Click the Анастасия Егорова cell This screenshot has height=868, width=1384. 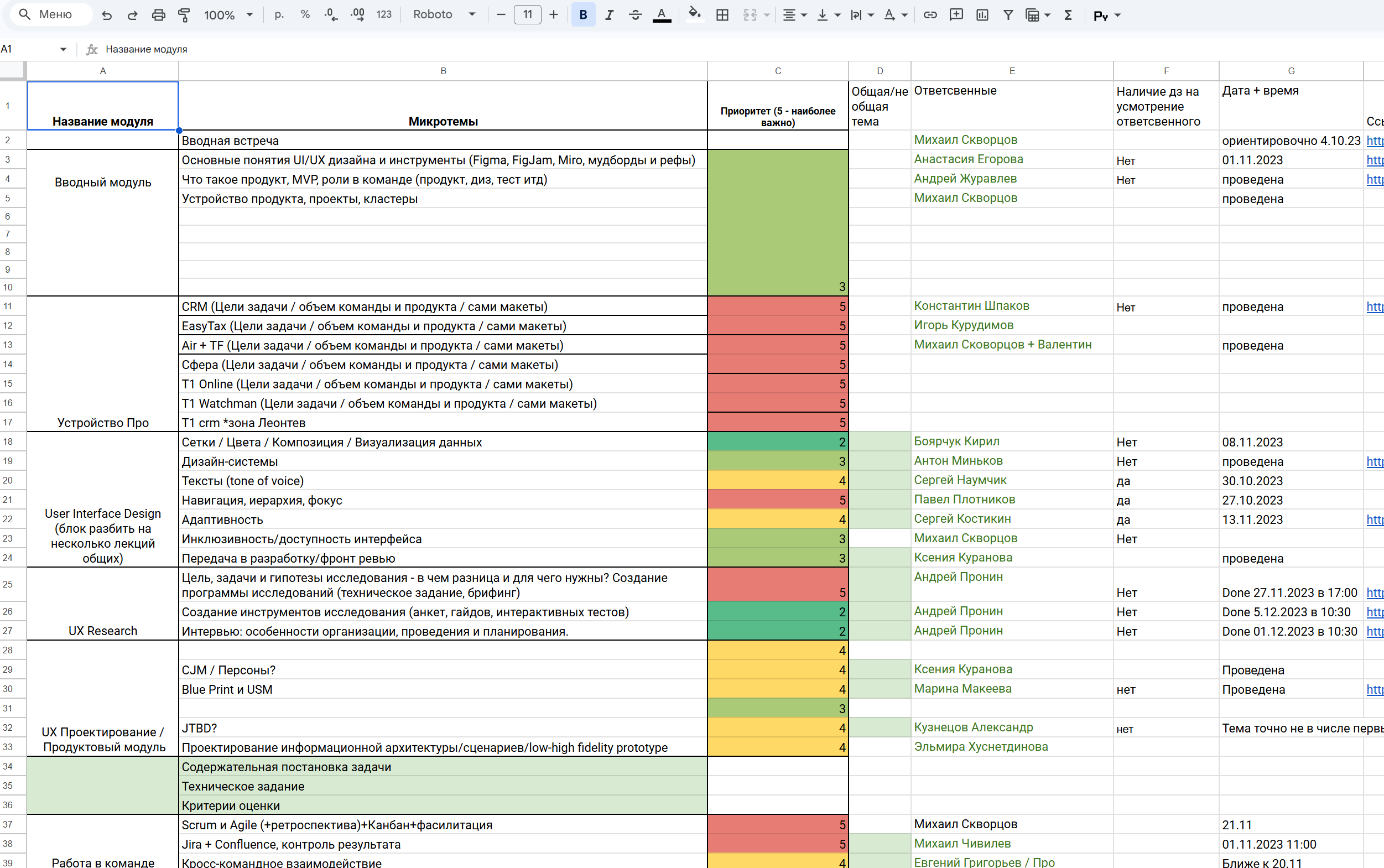(x=1012, y=159)
